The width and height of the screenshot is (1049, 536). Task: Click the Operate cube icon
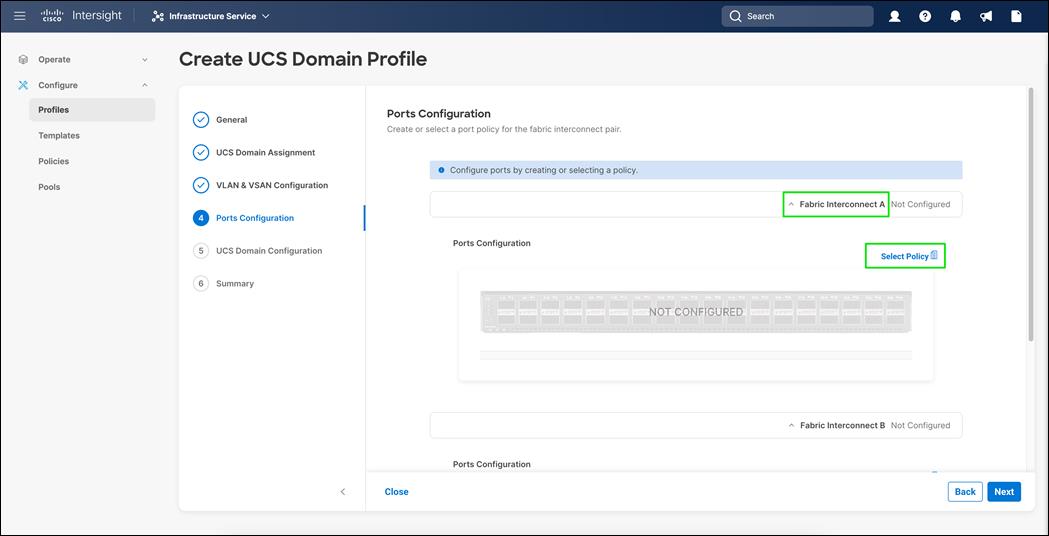[x=23, y=60]
